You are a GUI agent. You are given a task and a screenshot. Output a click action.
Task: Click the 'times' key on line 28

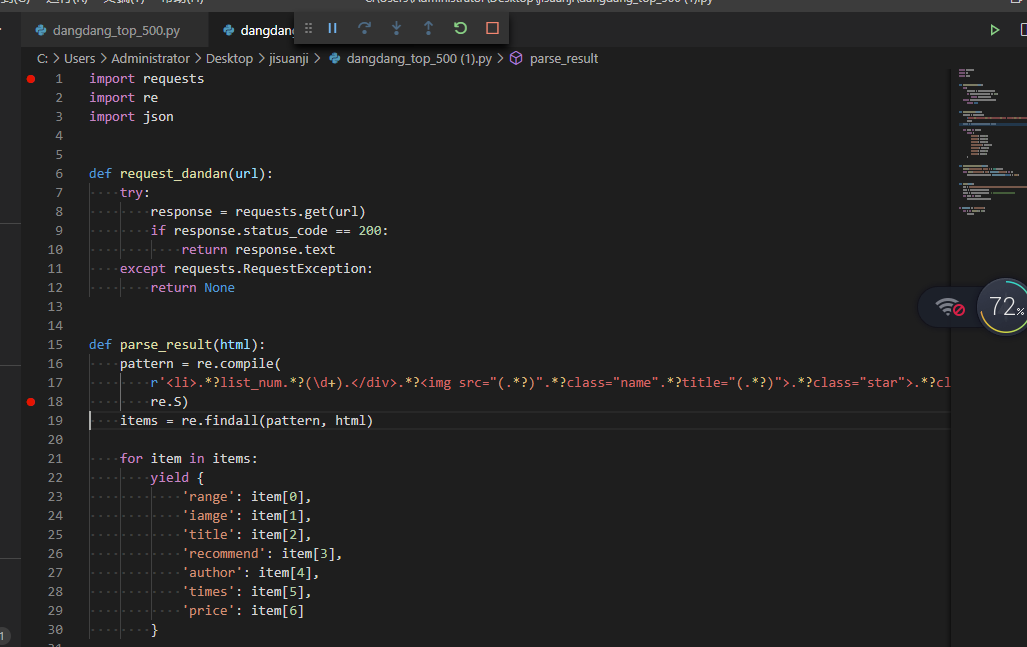[x=208, y=591]
